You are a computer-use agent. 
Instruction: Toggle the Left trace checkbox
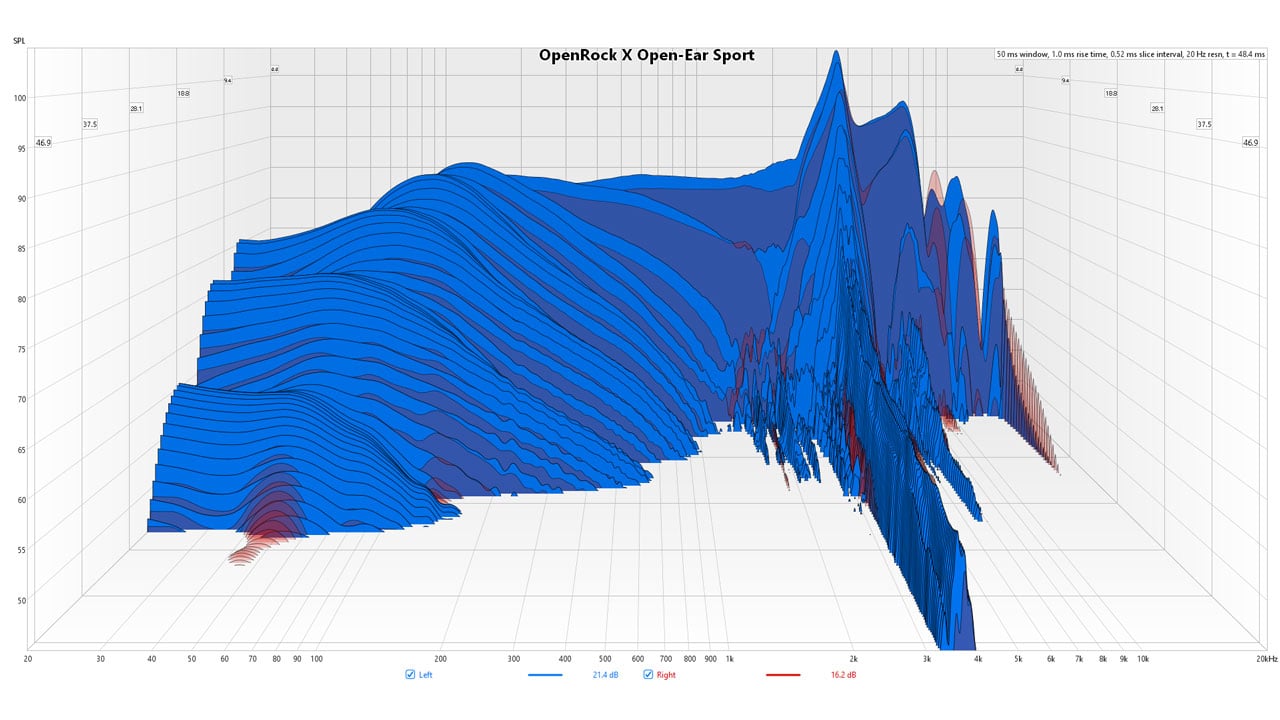pyautogui.click(x=410, y=675)
